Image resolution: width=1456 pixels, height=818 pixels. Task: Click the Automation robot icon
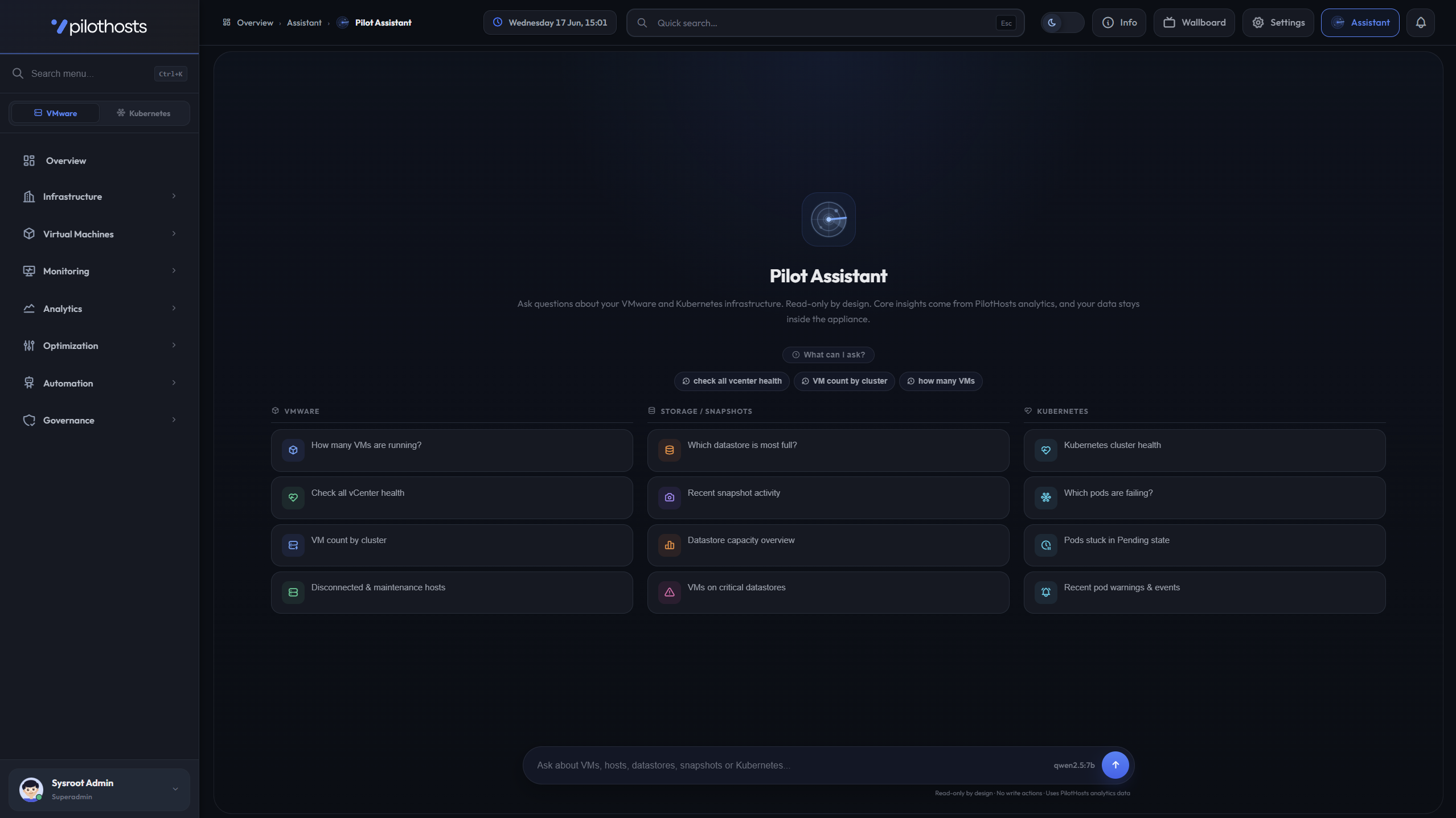tap(29, 383)
